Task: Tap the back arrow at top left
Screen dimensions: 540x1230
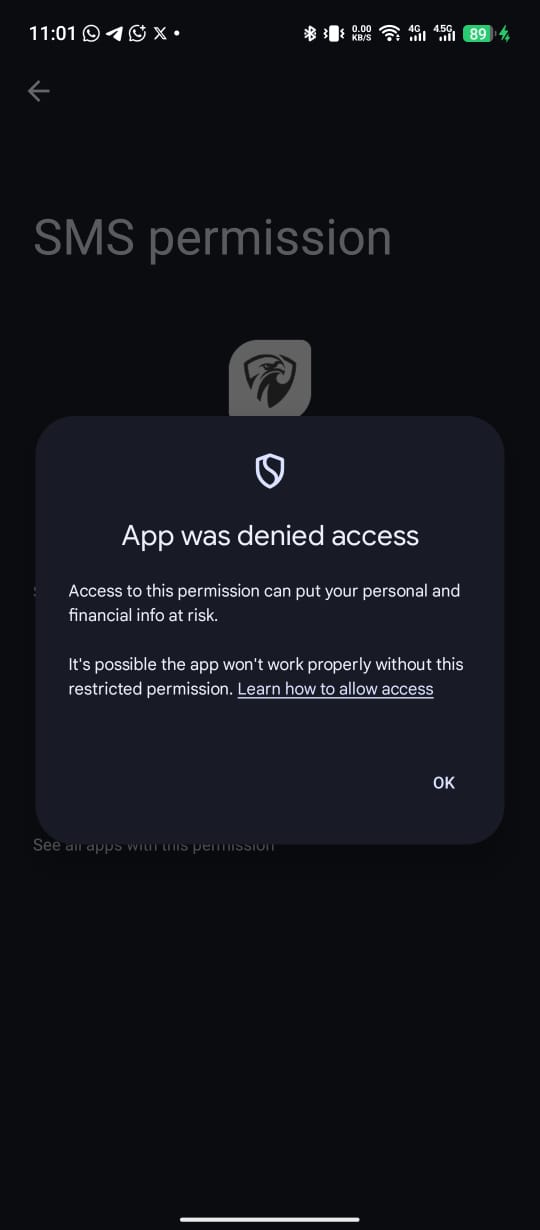Action: click(x=38, y=91)
